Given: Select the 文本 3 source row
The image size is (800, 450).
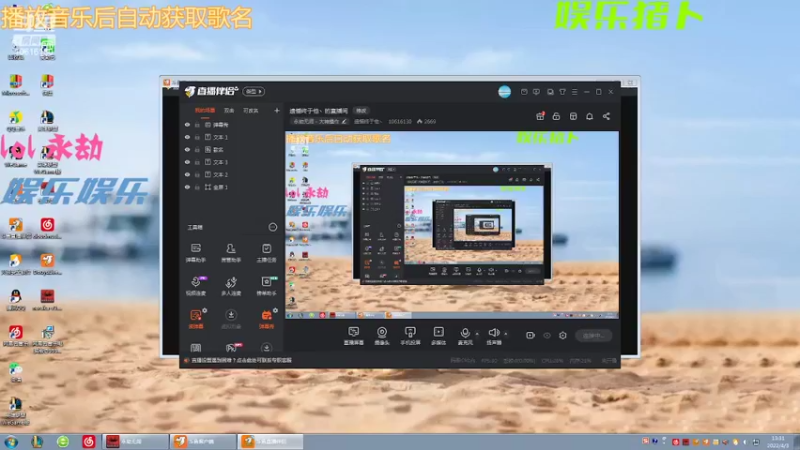Looking at the screenshot, I should (x=231, y=162).
